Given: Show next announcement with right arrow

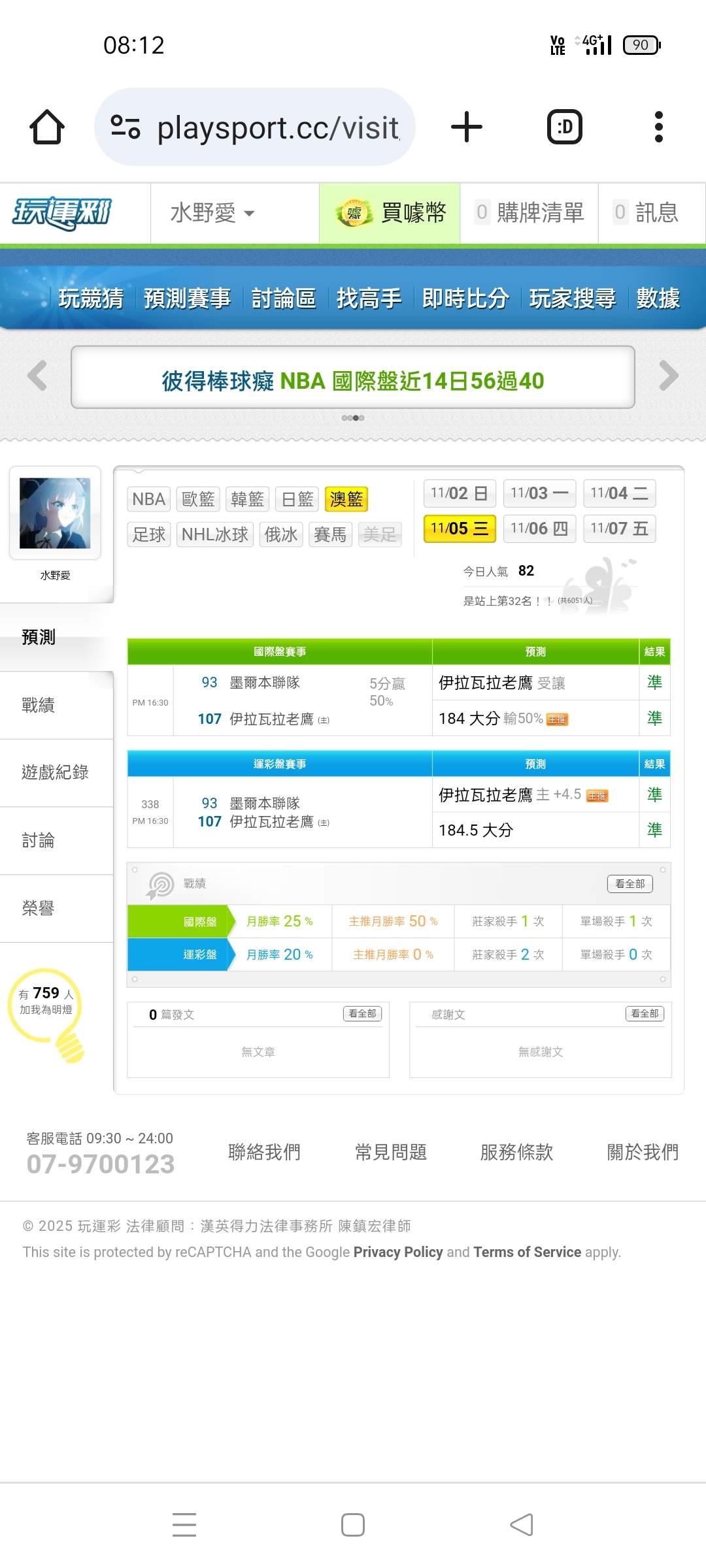Looking at the screenshot, I should coord(668,376).
